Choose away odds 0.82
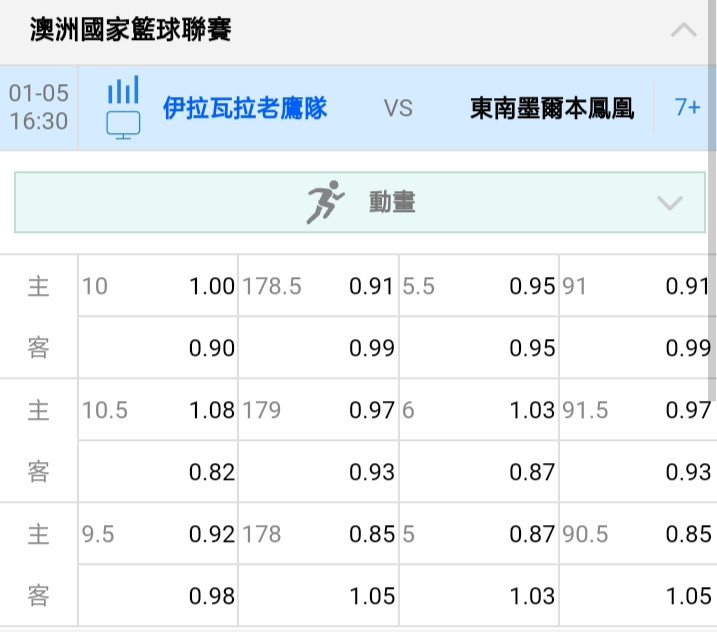Viewport: 717px width, 632px height. click(x=158, y=471)
